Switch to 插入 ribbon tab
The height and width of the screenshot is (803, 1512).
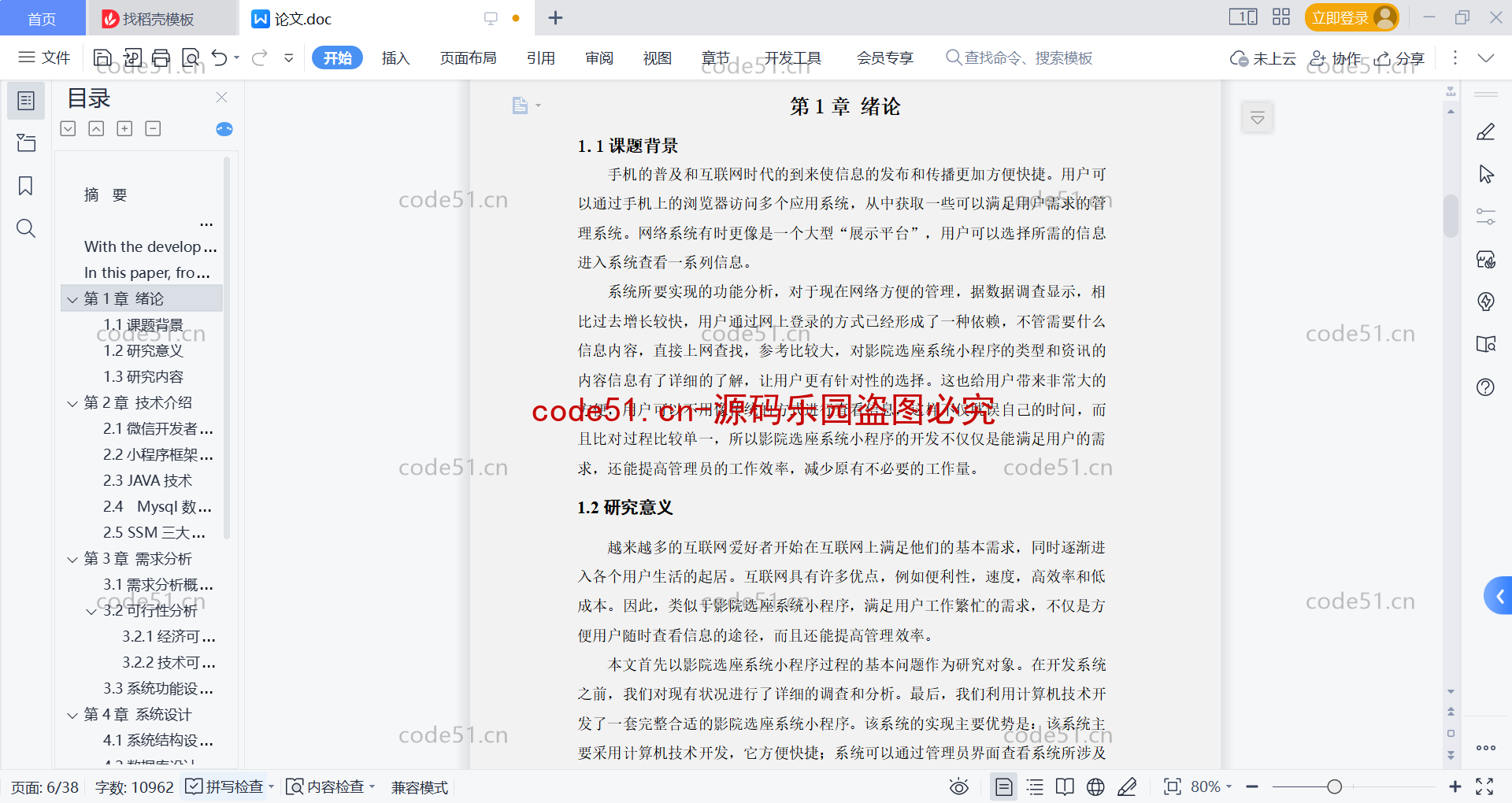pyautogui.click(x=395, y=58)
